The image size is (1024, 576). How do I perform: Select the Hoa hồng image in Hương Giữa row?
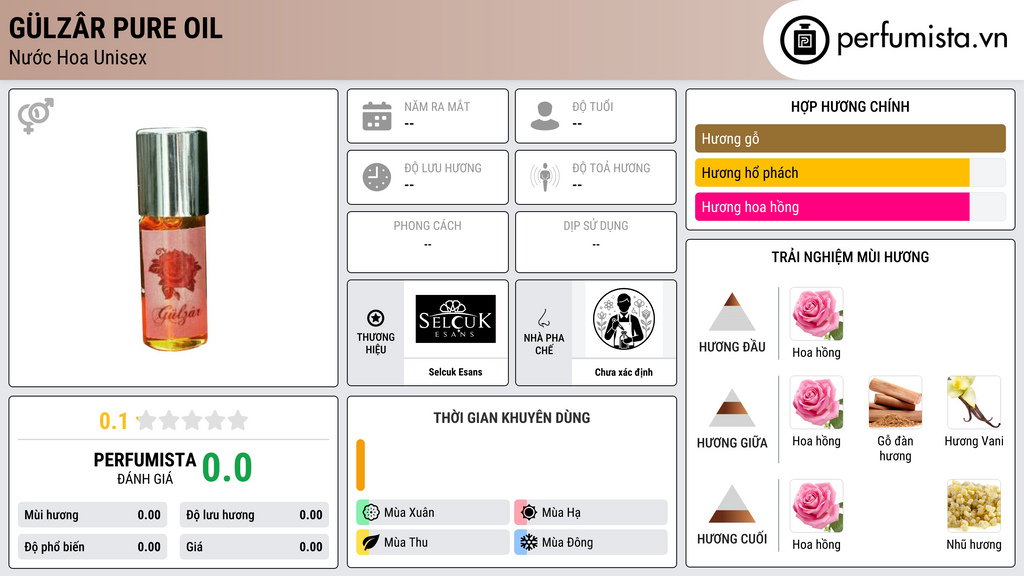coord(816,402)
